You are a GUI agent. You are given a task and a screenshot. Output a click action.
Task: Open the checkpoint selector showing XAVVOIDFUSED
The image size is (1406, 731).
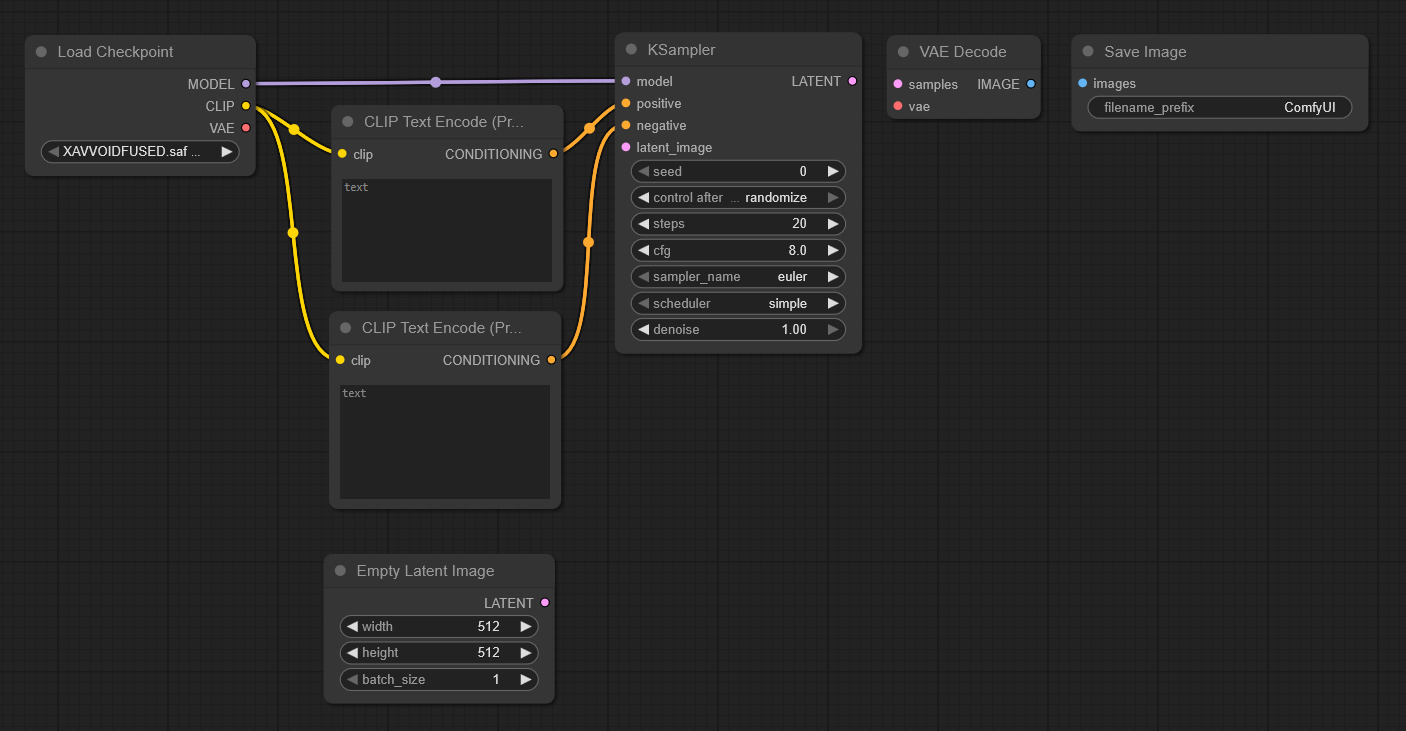point(140,152)
